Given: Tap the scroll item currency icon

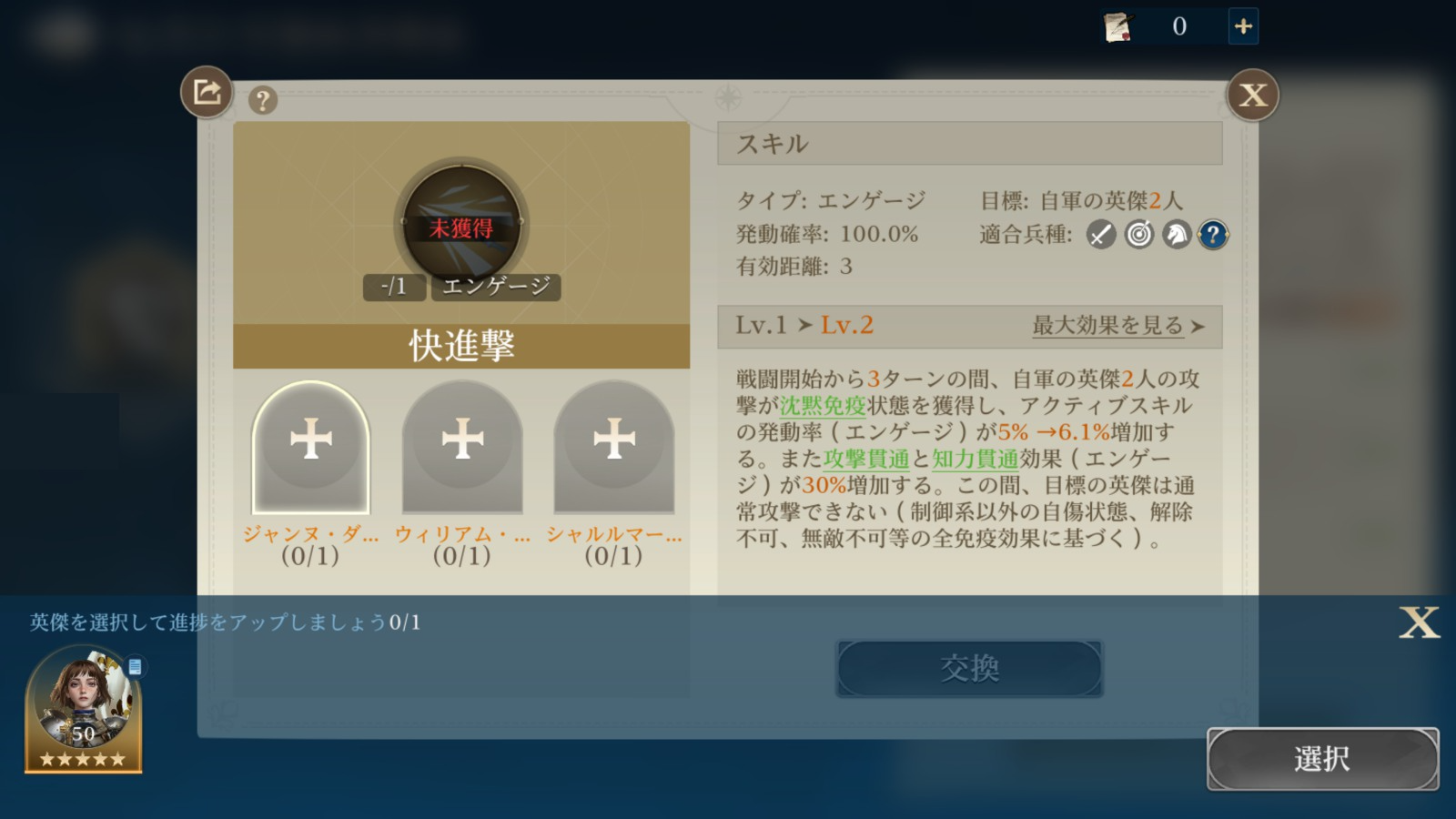Looking at the screenshot, I should (x=1117, y=26).
